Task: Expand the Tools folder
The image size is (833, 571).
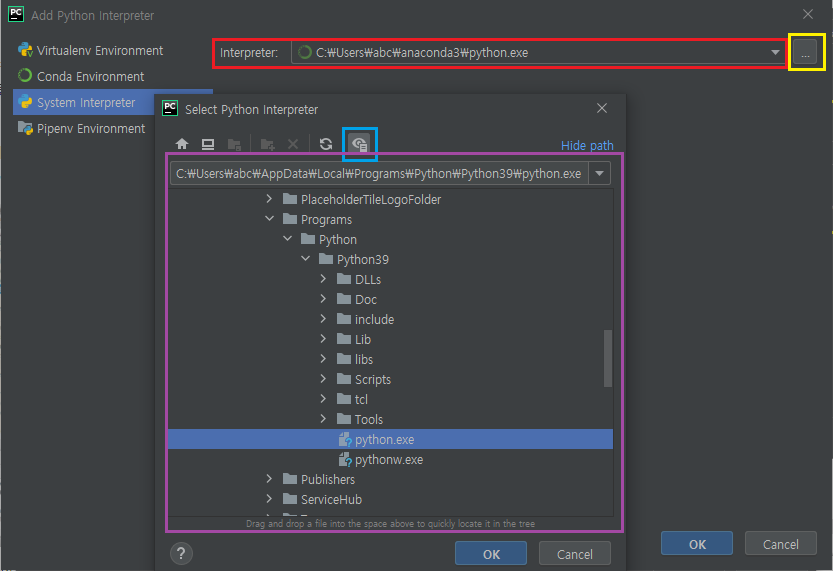Action: click(x=323, y=419)
